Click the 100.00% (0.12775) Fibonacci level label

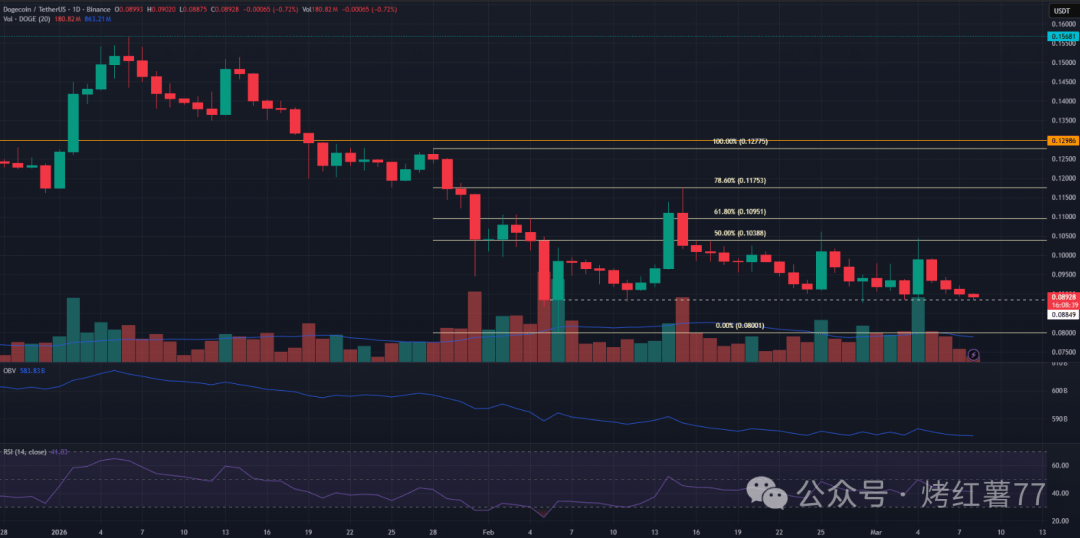click(739, 142)
